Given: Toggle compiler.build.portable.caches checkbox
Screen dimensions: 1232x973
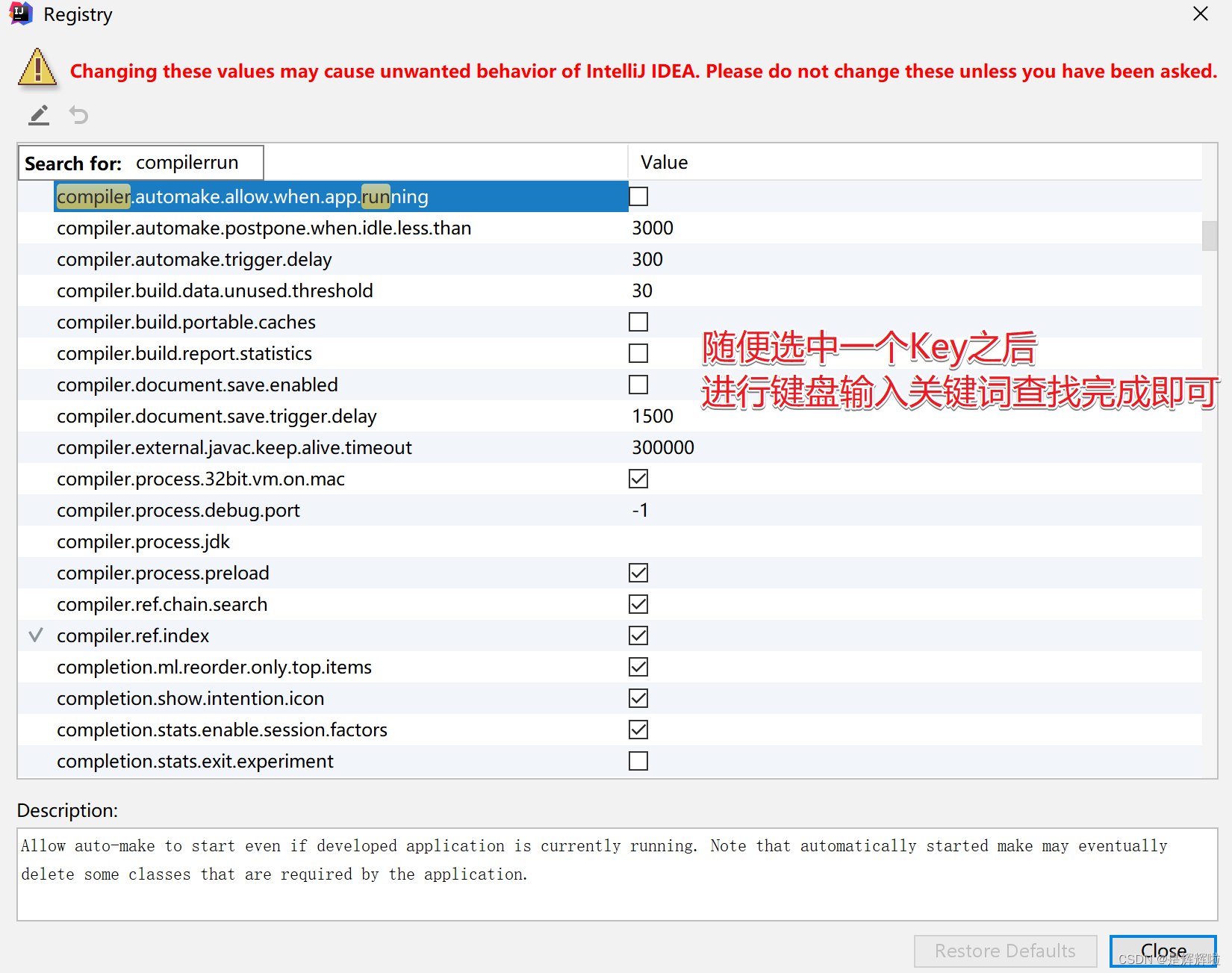Looking at the screenshot, I should [x=638, y=322].
